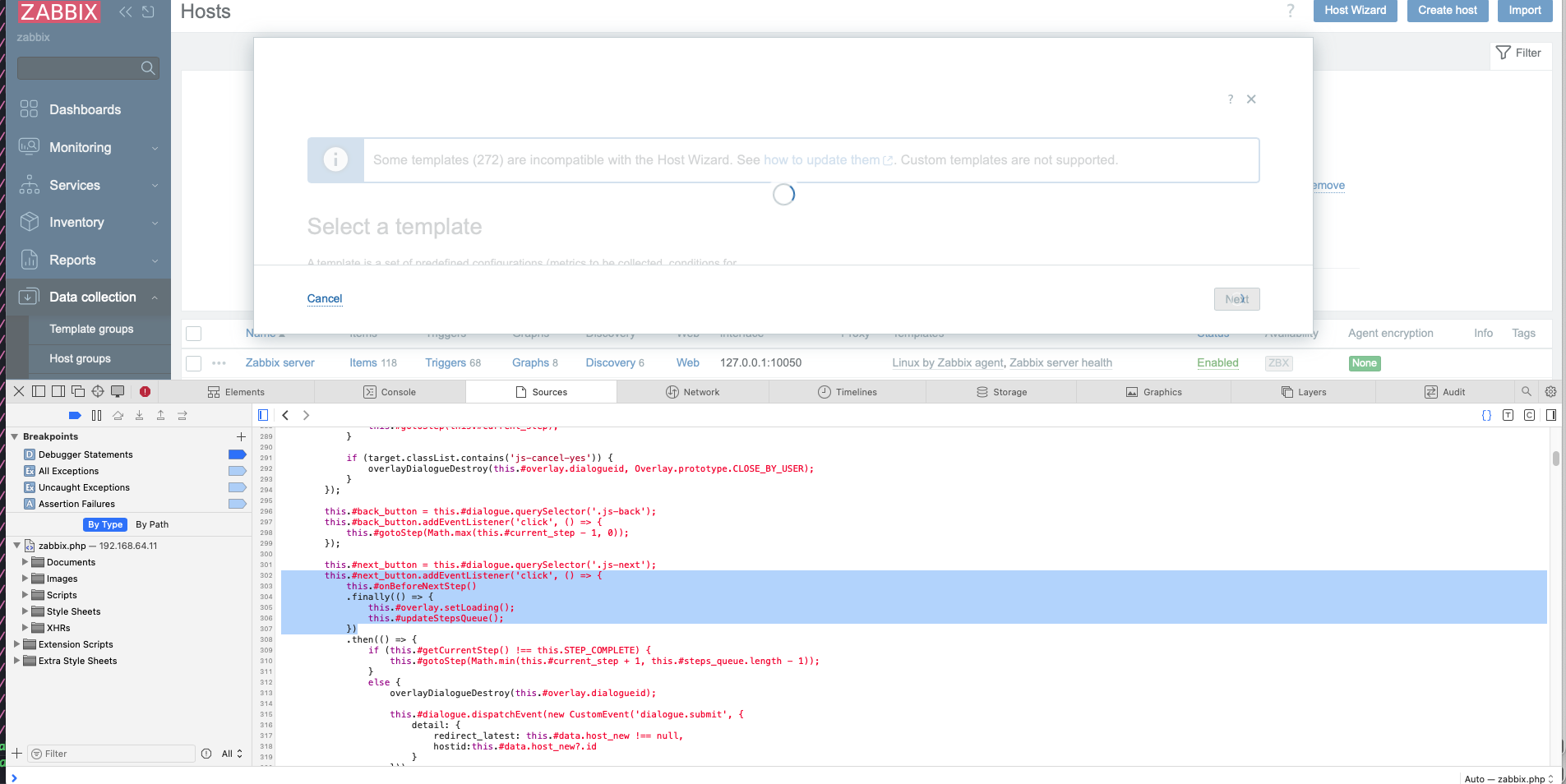This screenshot has height=784, width=1566.
Task: Open the hosts Filter
Action: pyautogui.click(x=1520, y=53)
